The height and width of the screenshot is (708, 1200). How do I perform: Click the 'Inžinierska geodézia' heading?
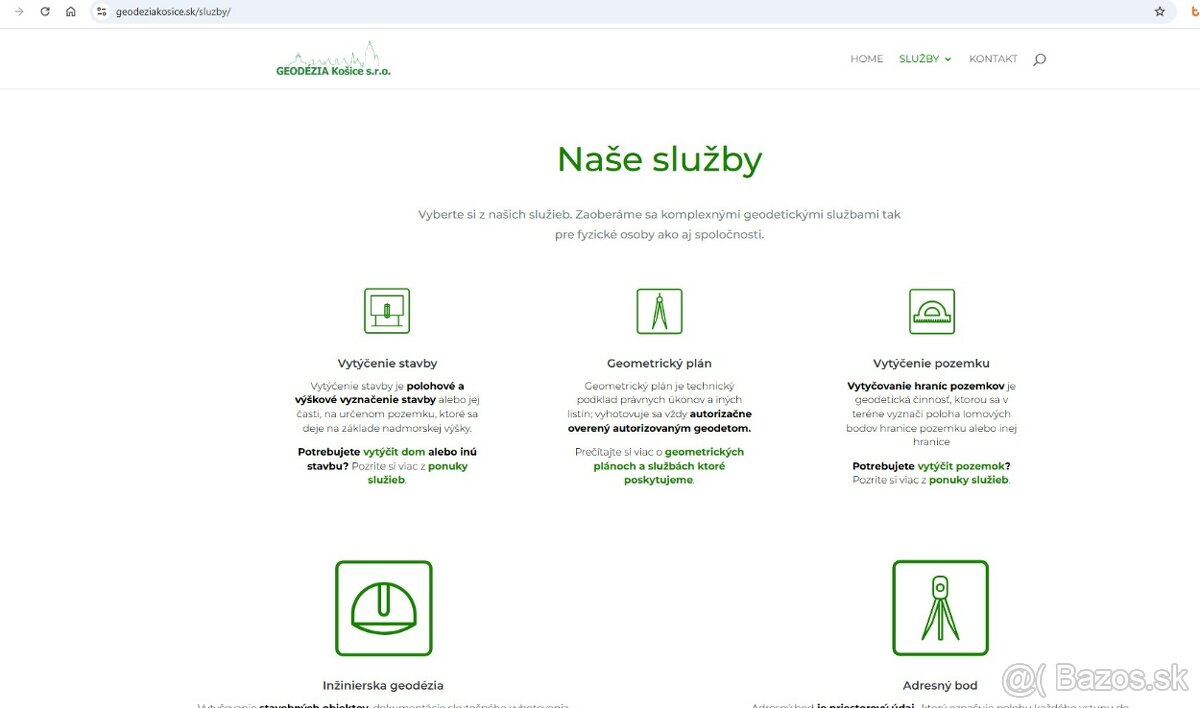[384, 686]
